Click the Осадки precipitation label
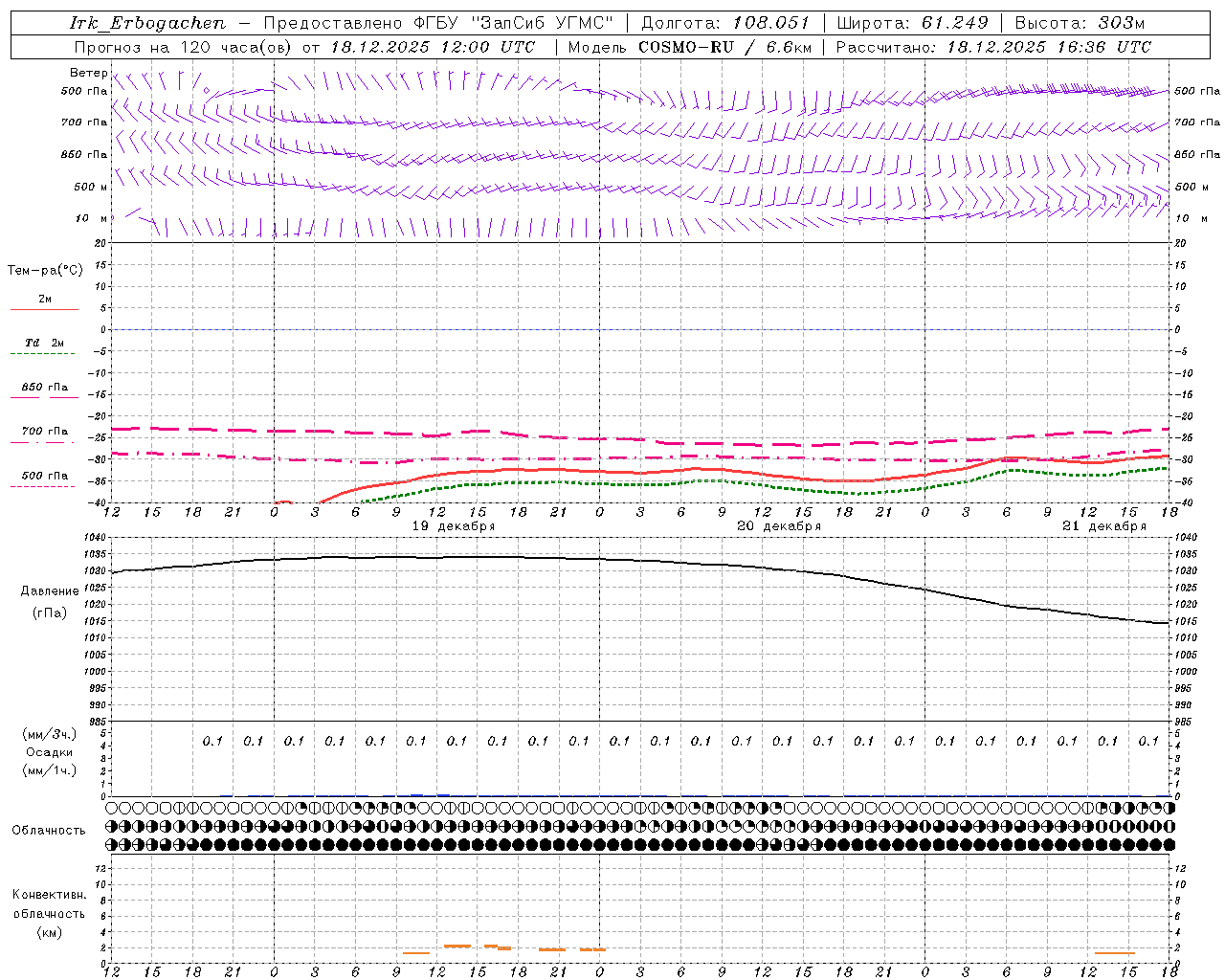1225x980 pixels. click(x=49, y=752)
